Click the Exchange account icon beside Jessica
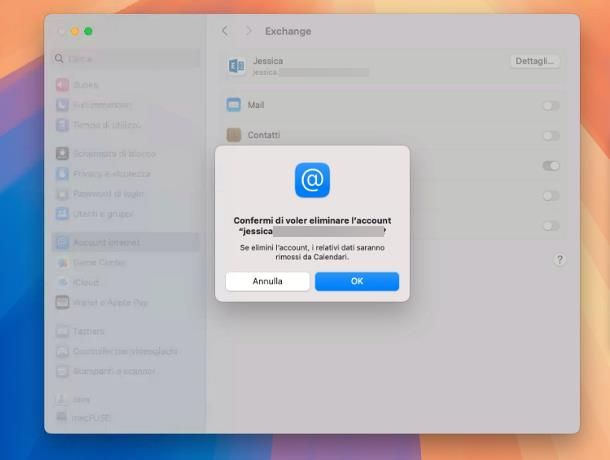The image size is (610, 460). coord(236,66)
